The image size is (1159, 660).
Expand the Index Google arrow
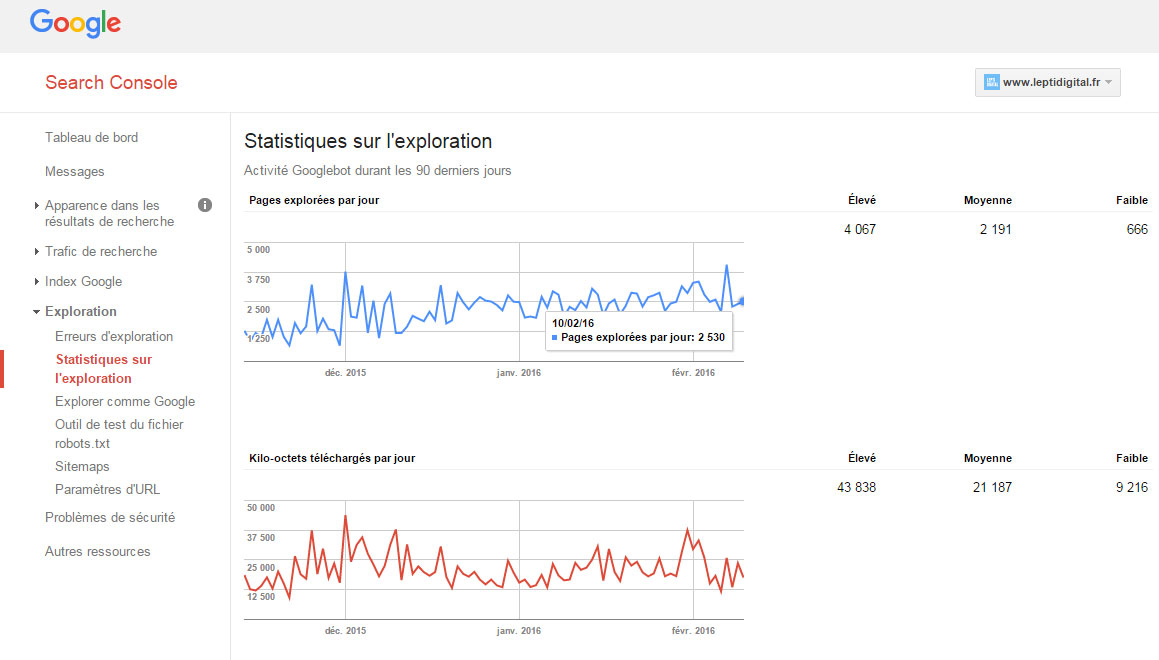click(36, 282)
